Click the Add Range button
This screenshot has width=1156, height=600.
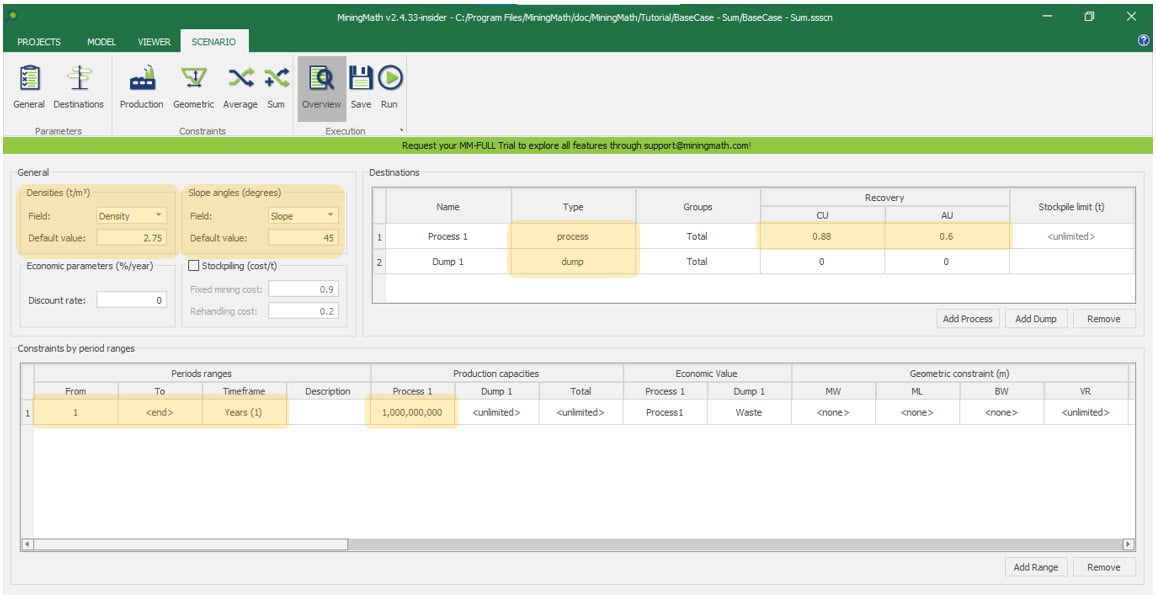(1035, 567)
